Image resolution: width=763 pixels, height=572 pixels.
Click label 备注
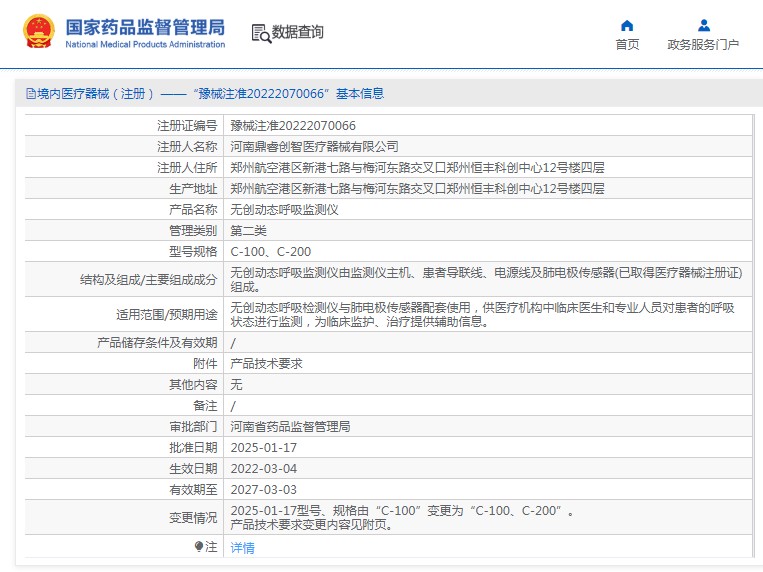(x=205, y=405)
